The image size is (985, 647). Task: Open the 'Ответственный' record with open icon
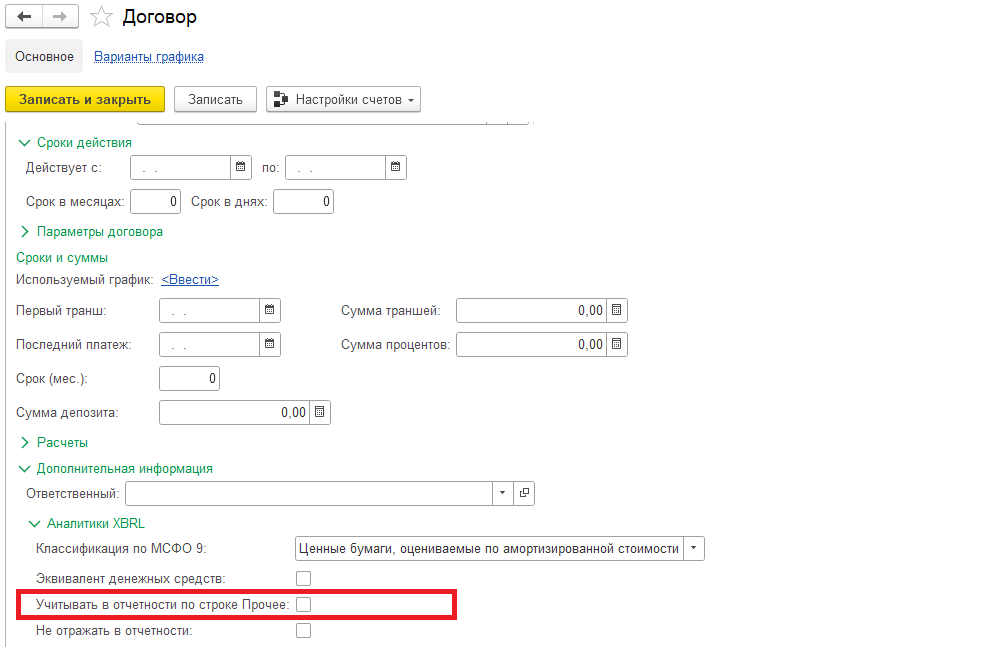(x=525, y=493)
